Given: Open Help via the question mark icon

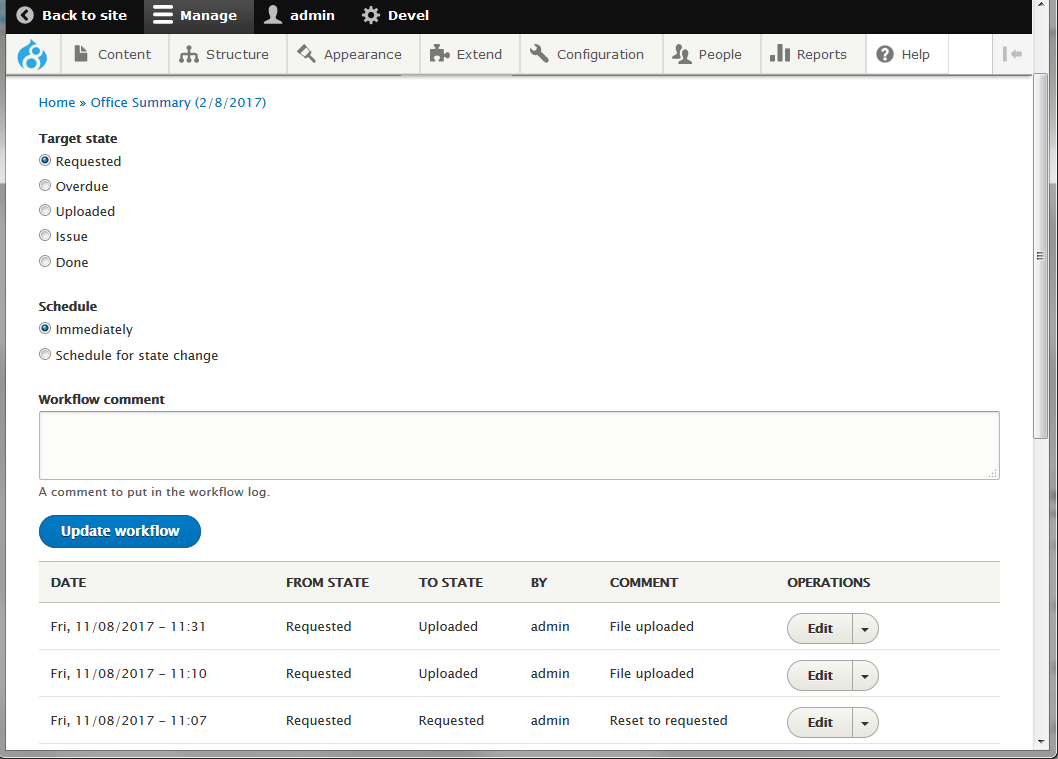Looking at the screenshot, I should [883, 54].
